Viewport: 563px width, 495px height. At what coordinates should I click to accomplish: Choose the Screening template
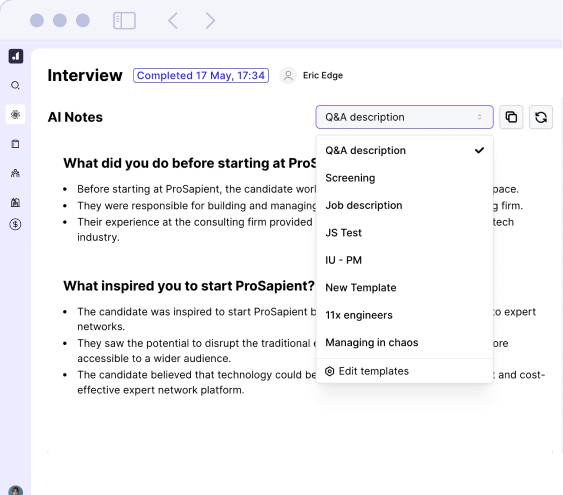(x=404, y=178)
